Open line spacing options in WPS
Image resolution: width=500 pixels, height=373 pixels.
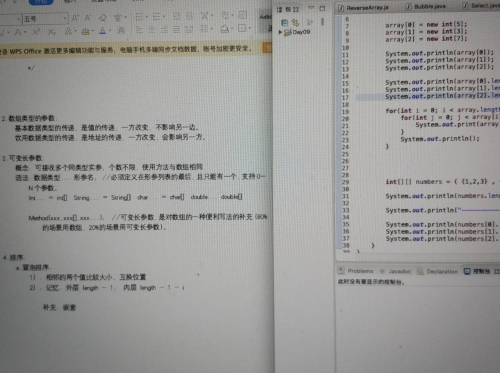click(204, 29)
